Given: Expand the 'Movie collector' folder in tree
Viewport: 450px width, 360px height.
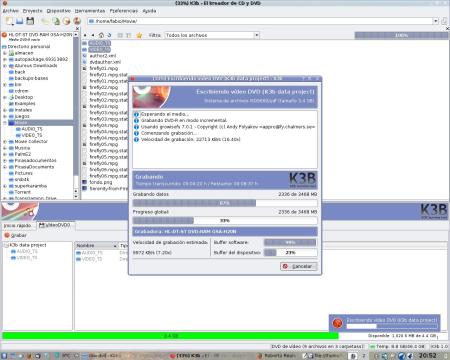Looking at the screenshot, I should [5, 142].
